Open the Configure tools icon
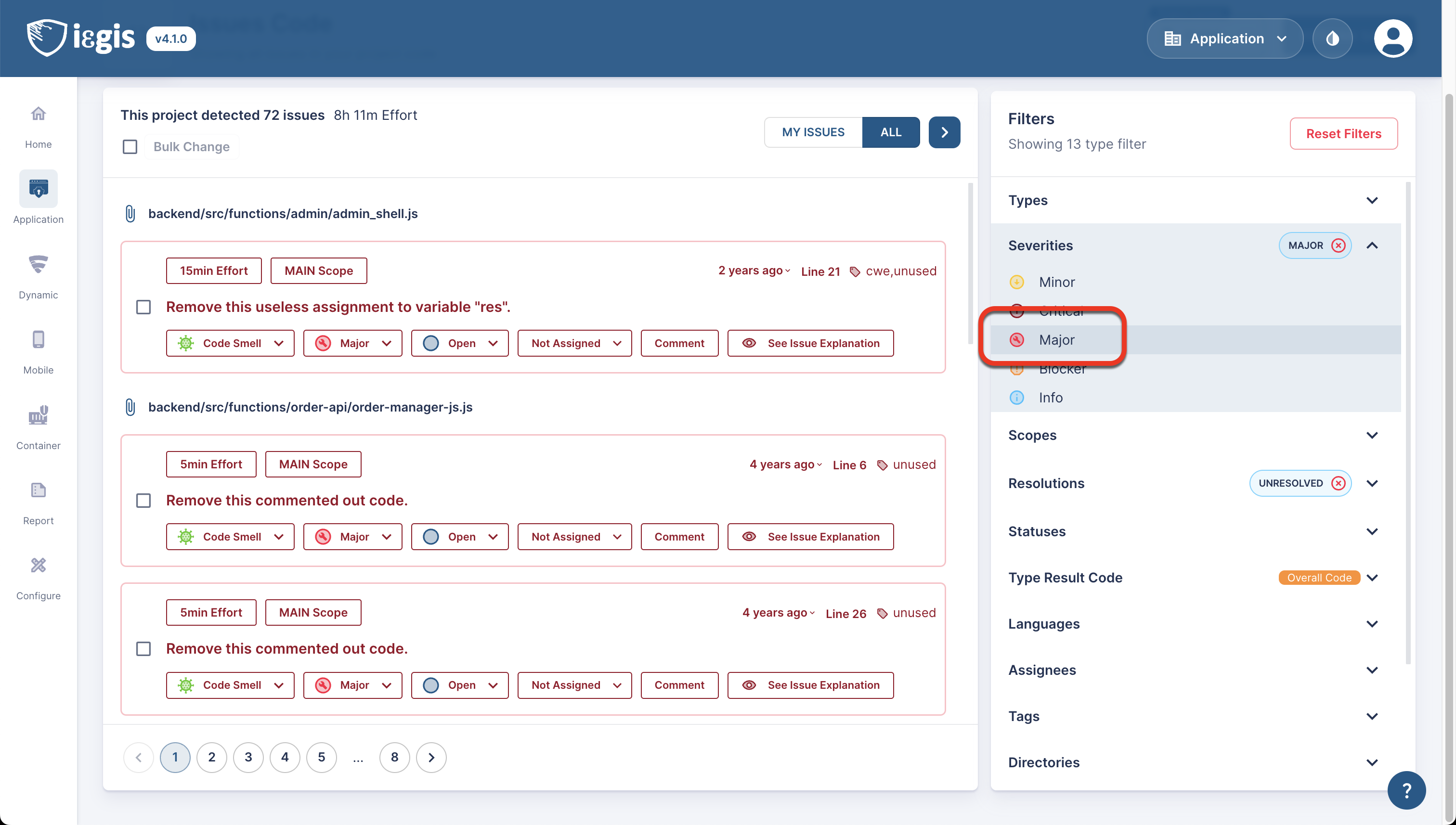The height and width of the screenshot is (825, 1456). click(38, 566)
